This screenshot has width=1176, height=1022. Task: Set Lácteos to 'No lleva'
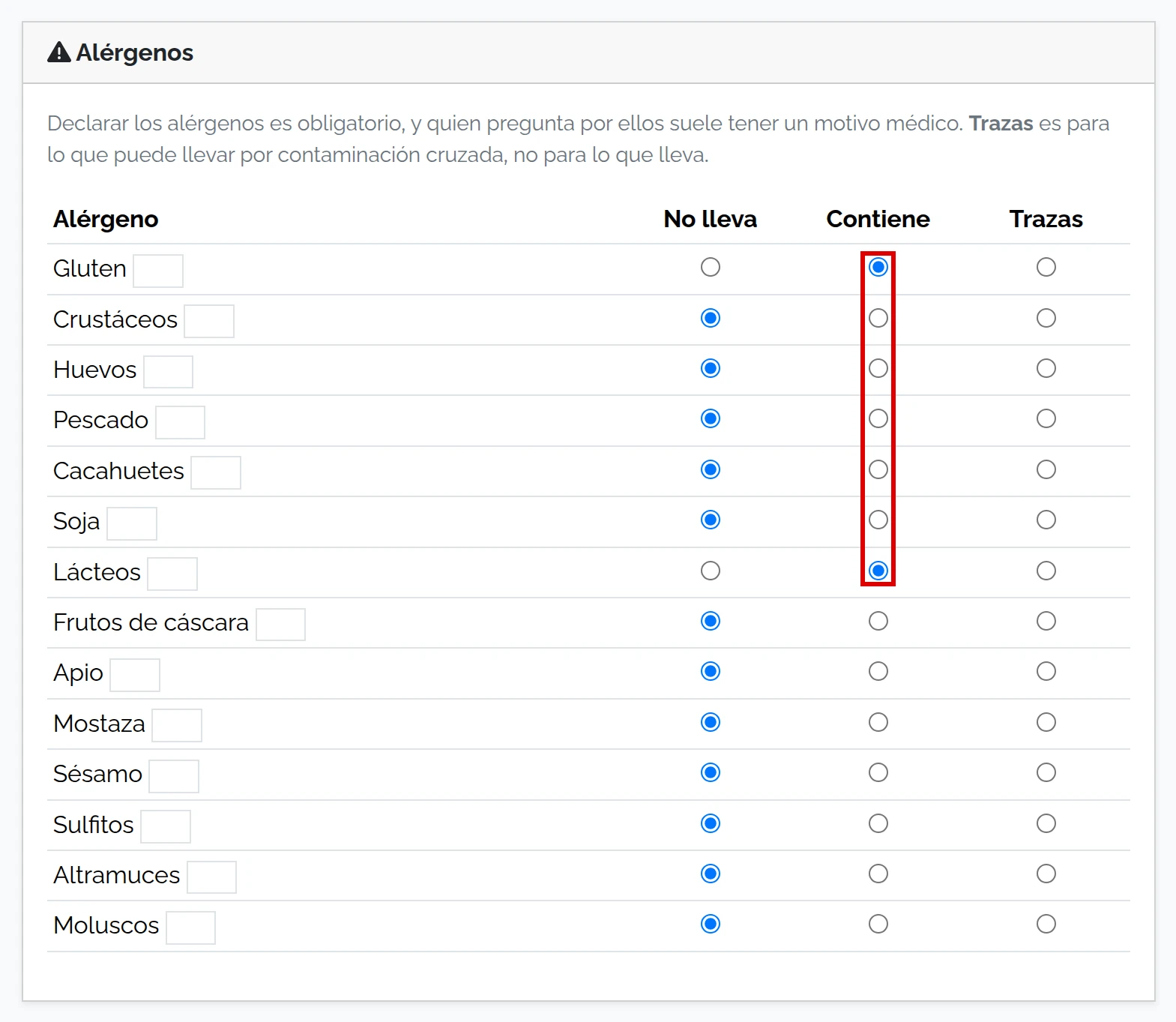tap(711, 571)
